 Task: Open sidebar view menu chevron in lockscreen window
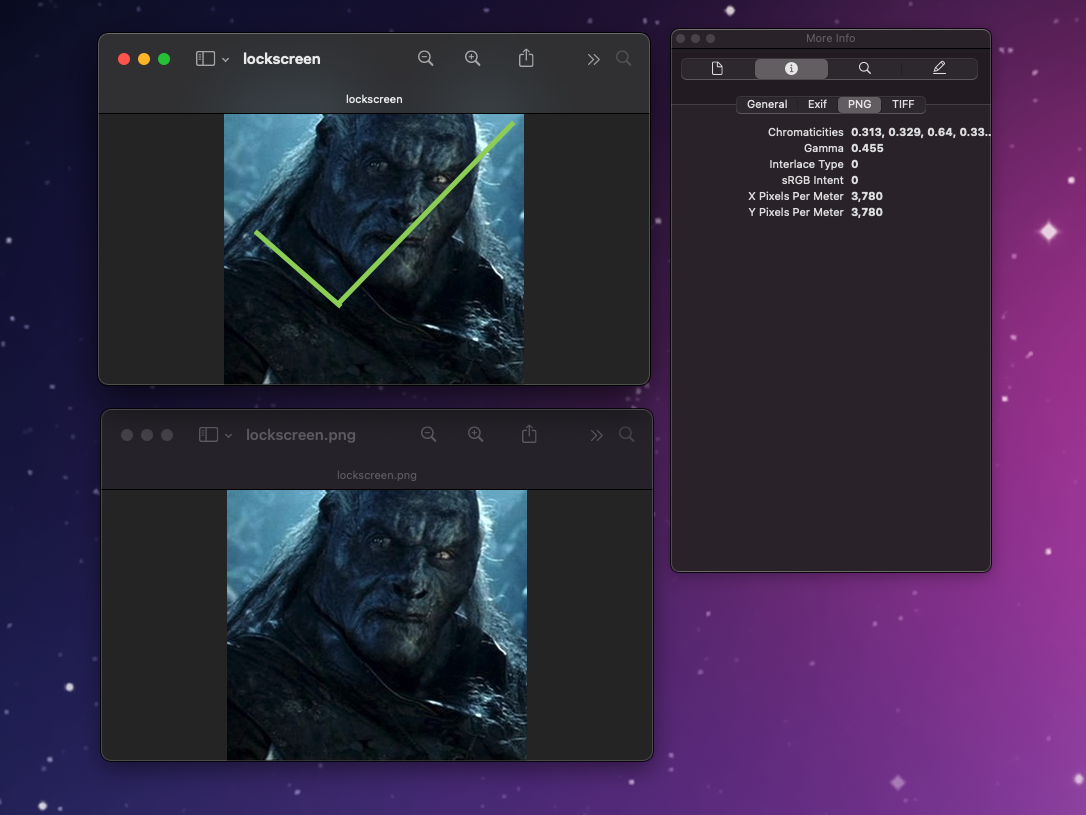tap(226, 60)
